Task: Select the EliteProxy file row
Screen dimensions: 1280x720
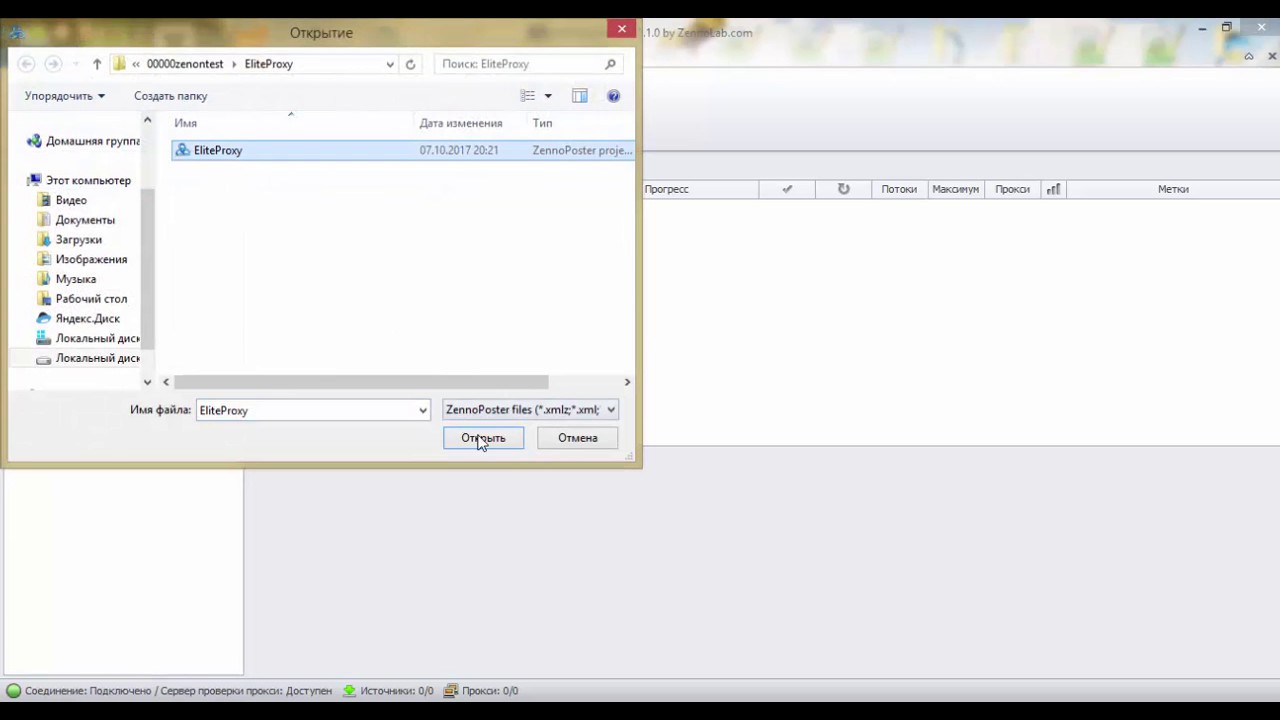Action: pyautogui.click(x=403, y=150)
